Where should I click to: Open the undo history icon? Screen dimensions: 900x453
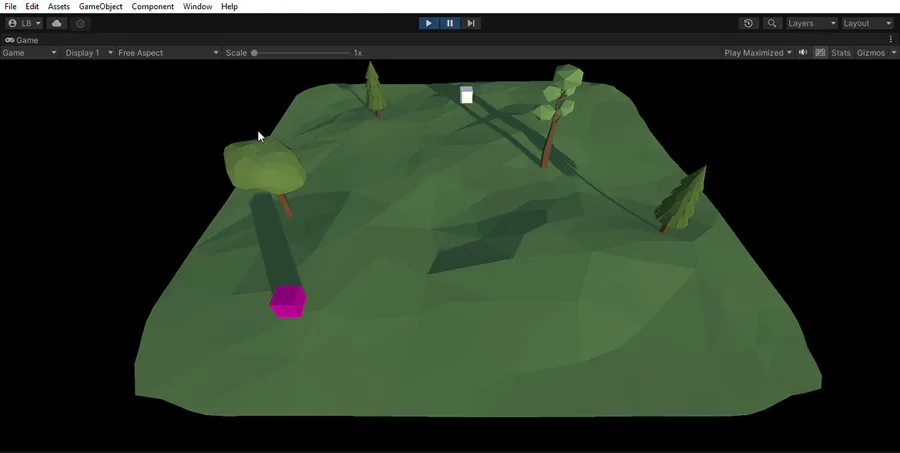click(748, 23)
